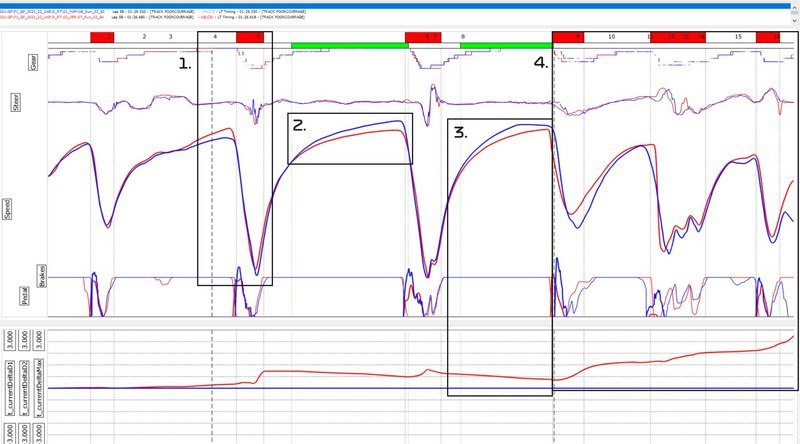This screenshot has height=444, width=800.
Task: Click track segment 8 marker
Action: click(462, 36)
